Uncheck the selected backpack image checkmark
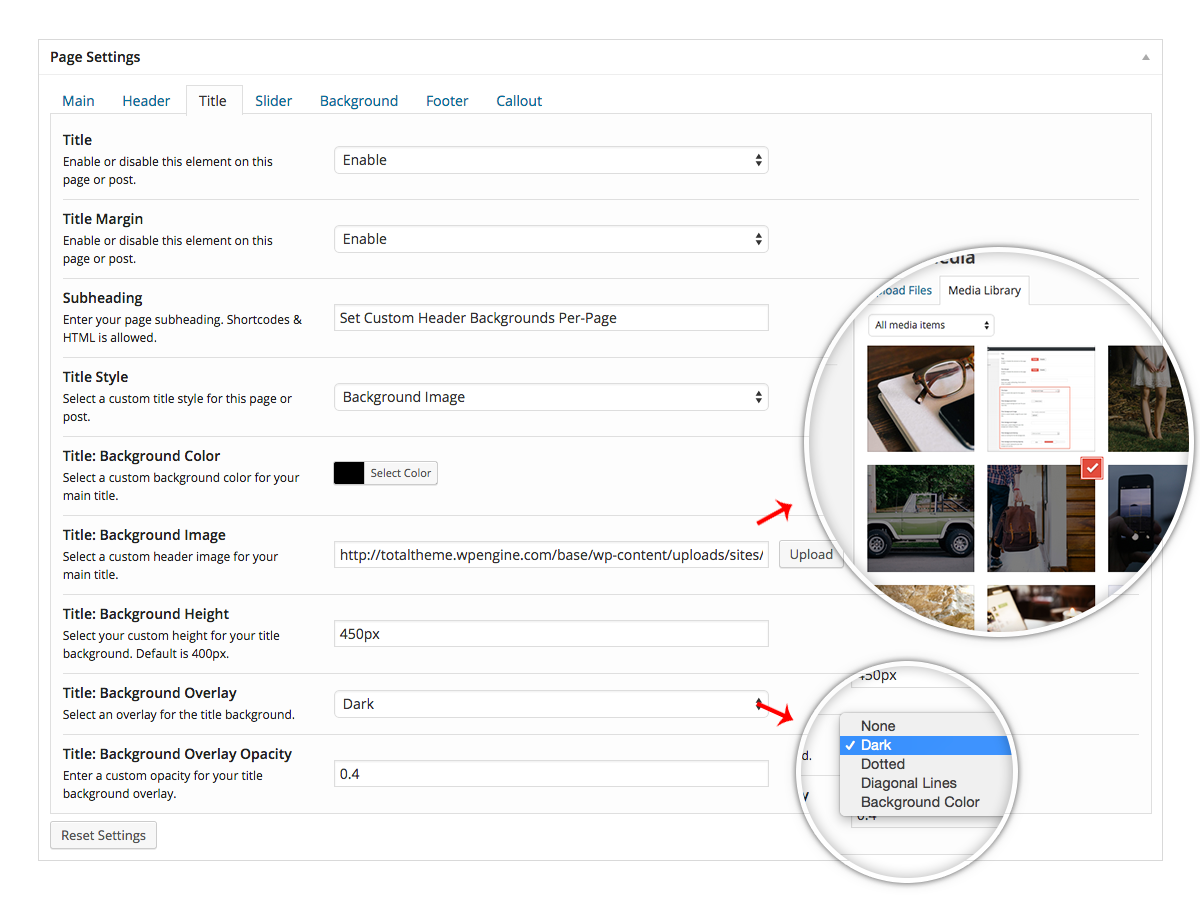Screen dimensions: 1200x900 [x=1091, y=468]
